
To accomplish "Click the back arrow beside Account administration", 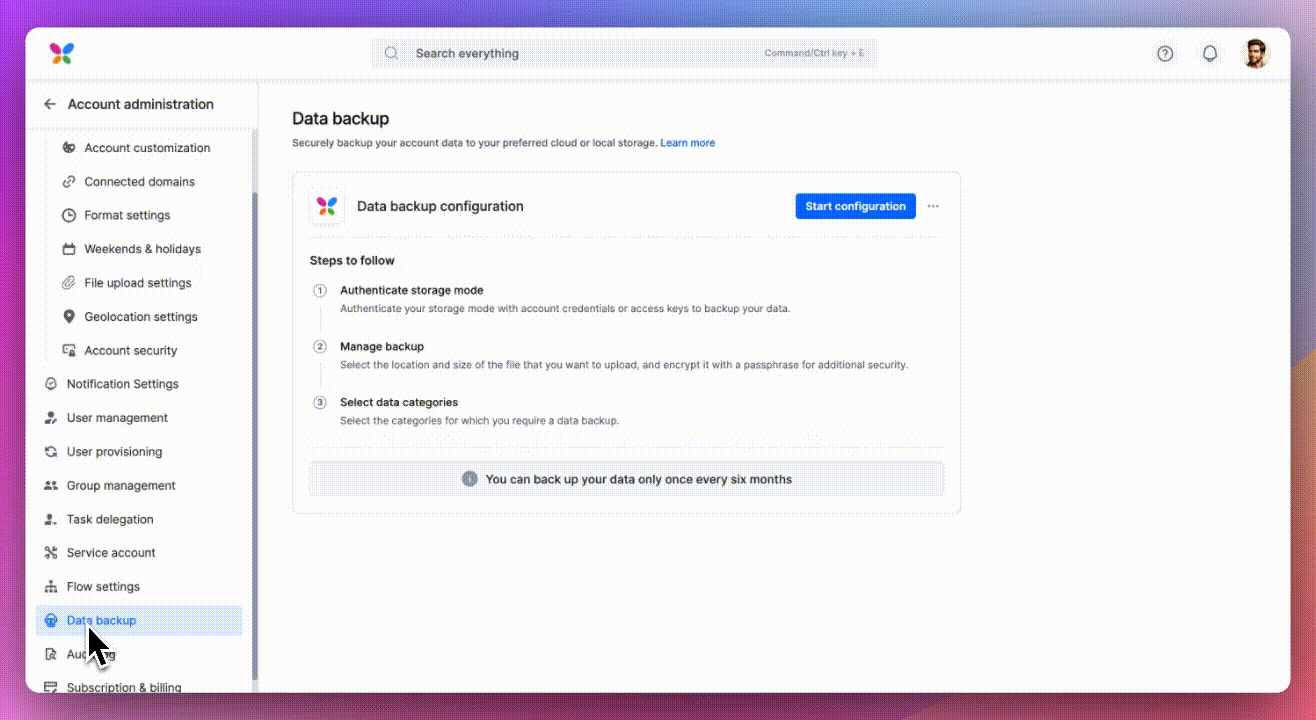I will [50, 104].
